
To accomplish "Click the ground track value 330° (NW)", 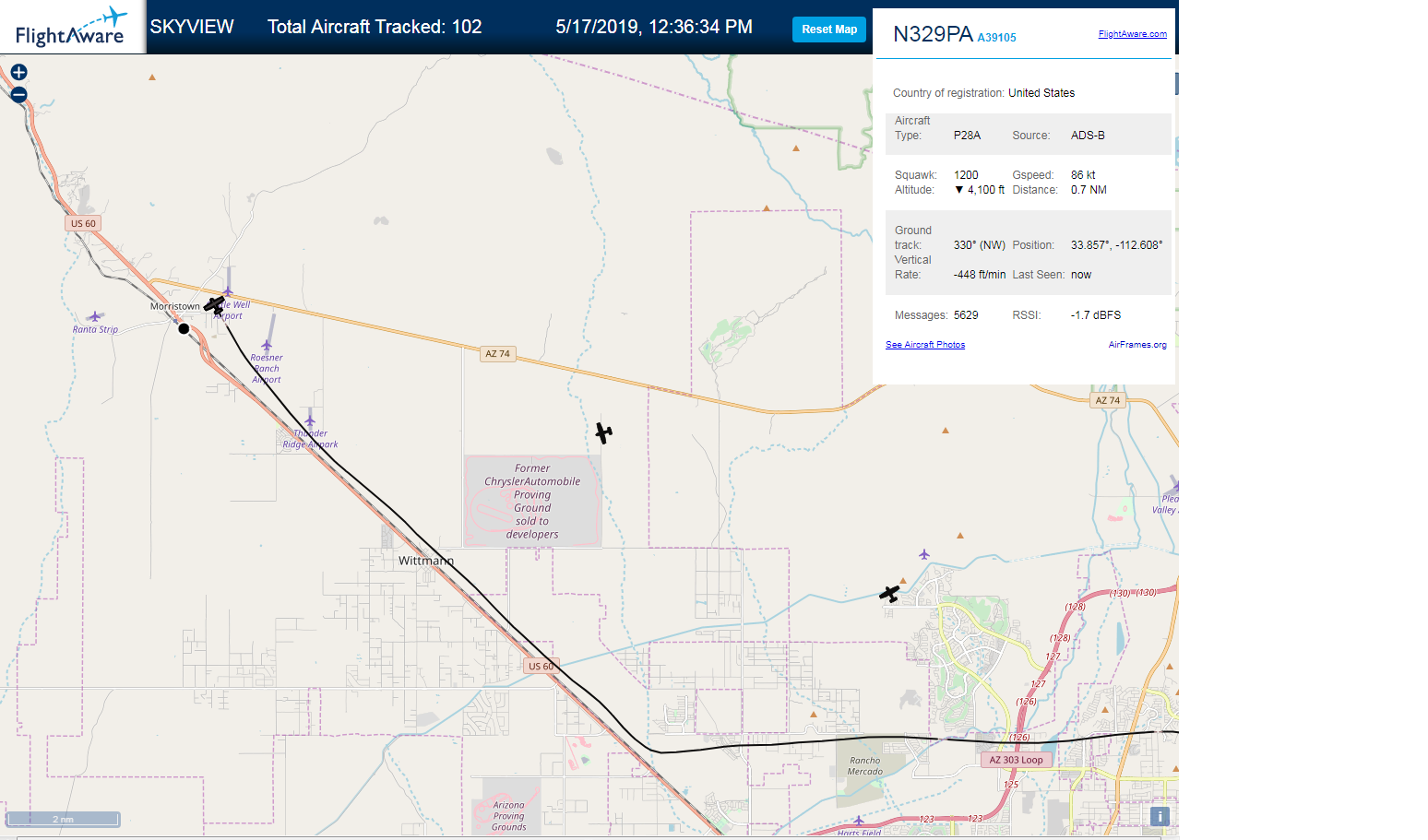I will [x=980, y=245].
